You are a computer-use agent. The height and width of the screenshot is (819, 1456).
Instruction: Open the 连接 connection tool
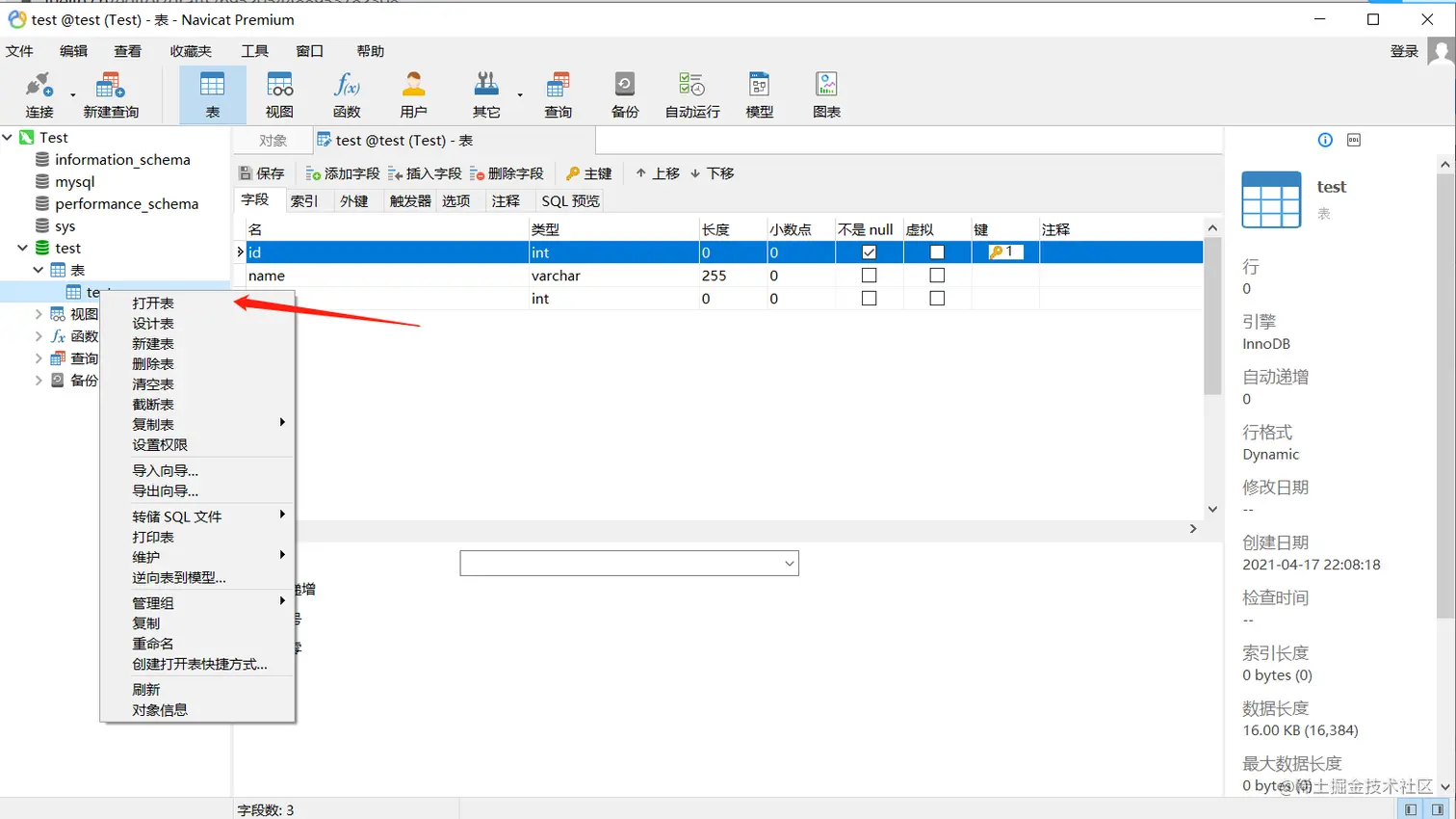point(39,94)
